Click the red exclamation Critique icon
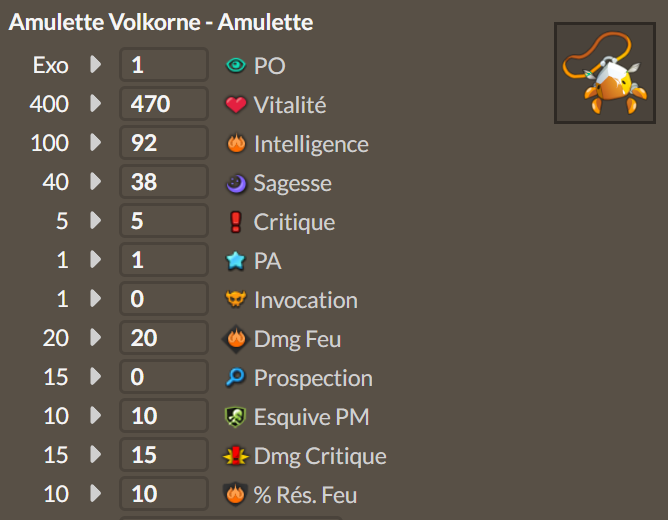The image size is (668, 520). point(236,222)
